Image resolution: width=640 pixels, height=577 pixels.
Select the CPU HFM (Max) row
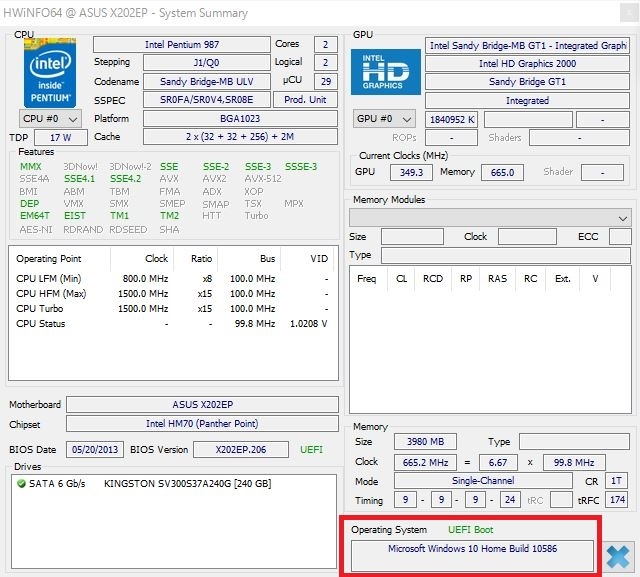pyautogui.click(x=173, y=294)
